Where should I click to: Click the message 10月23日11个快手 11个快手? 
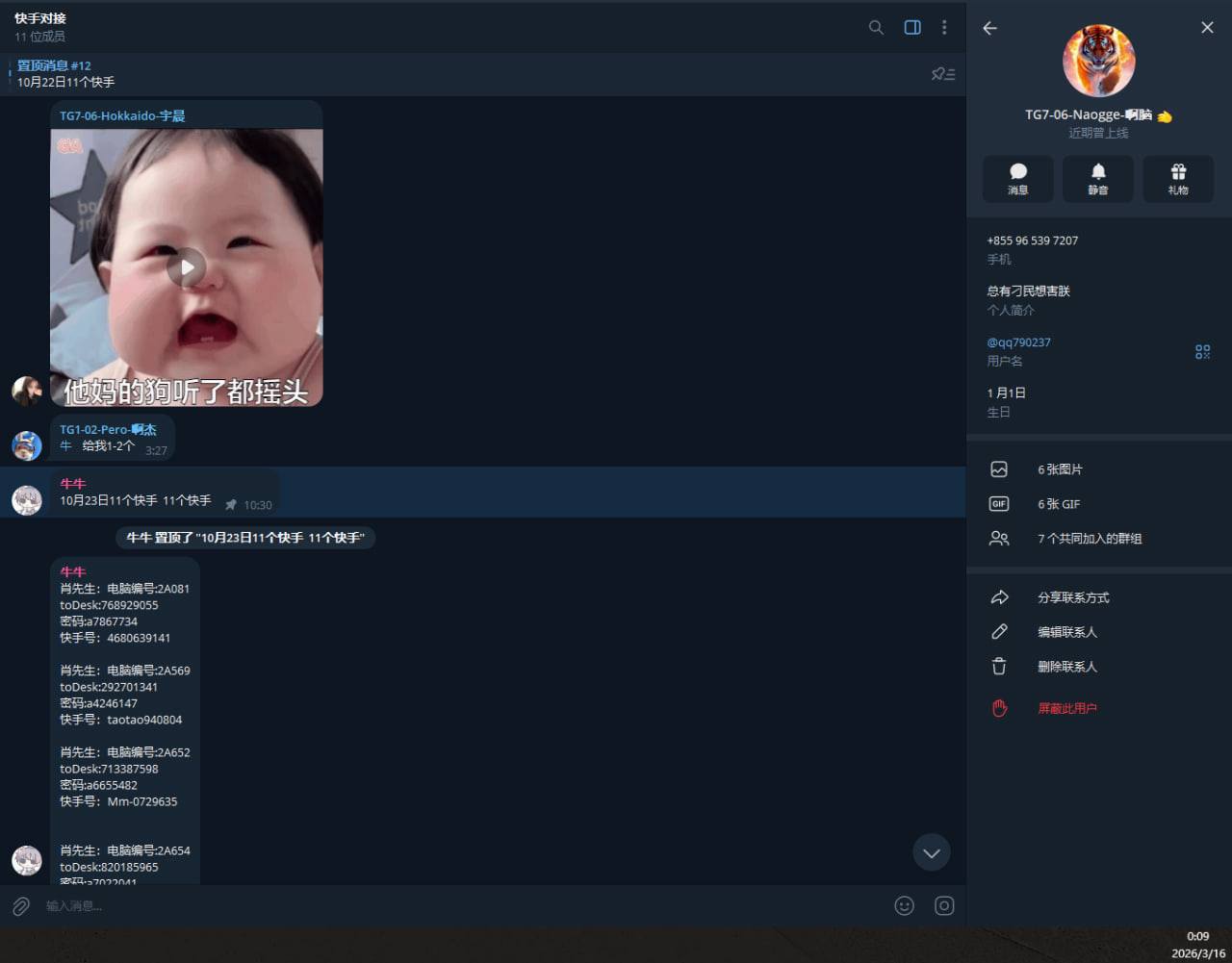pyautogui.click(x=136, y=501)
